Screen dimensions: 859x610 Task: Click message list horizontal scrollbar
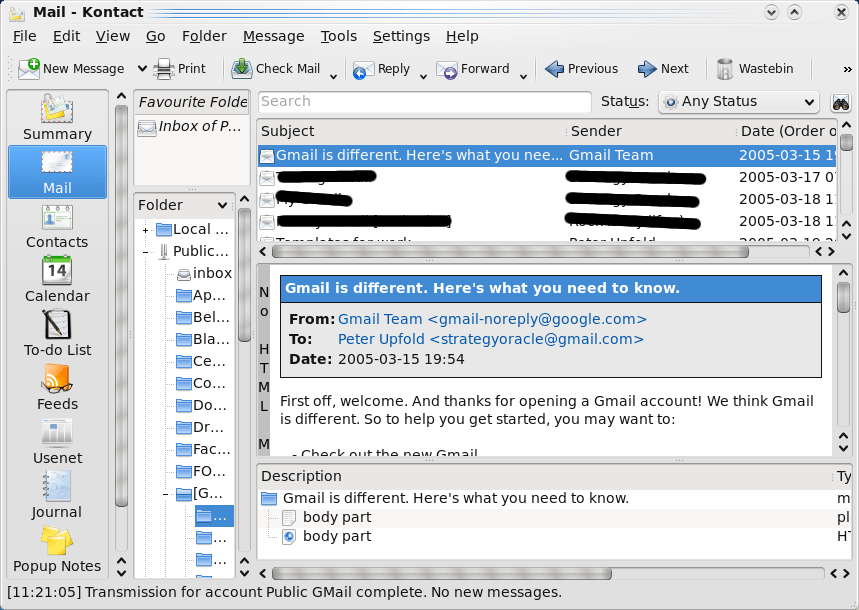[510, 252]
